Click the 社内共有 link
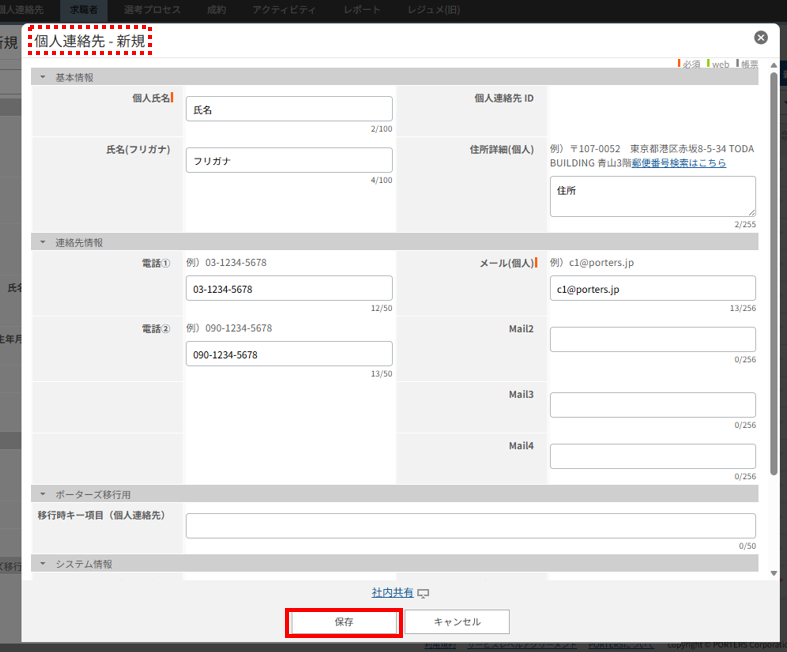 tap(392, 593)
